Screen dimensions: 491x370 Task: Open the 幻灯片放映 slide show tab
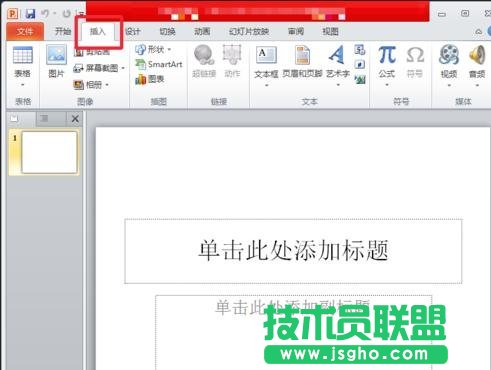pos(249,32)
